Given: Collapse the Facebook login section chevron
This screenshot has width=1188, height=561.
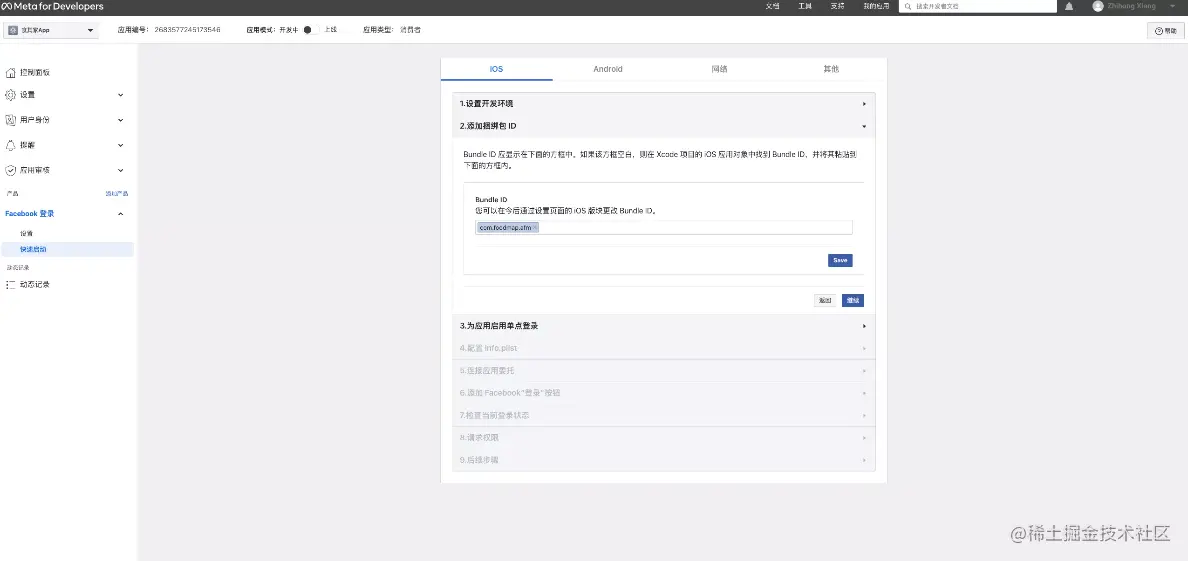Looking at the screenshot, I should click(120, 214).
